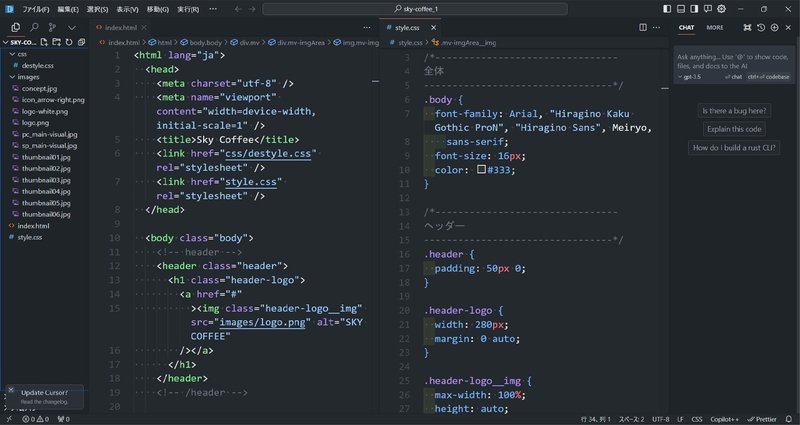This screenshot has height=425, width=800.
Task: Toggle the bottom panel layout
Action: coord(681,9)
